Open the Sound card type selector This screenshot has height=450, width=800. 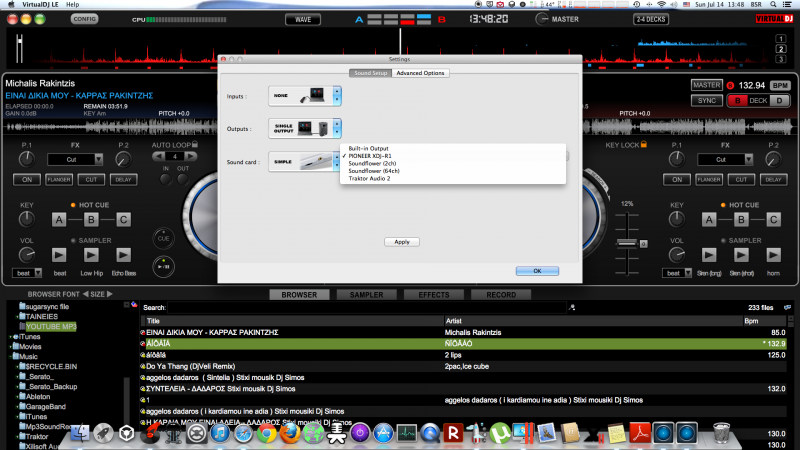305,162
